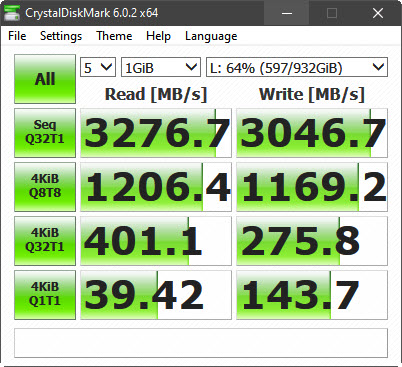402x367 pixels.
Task: Click the Seq write result 3046.7
Action: pyautogui.click(x=312, y=133)
